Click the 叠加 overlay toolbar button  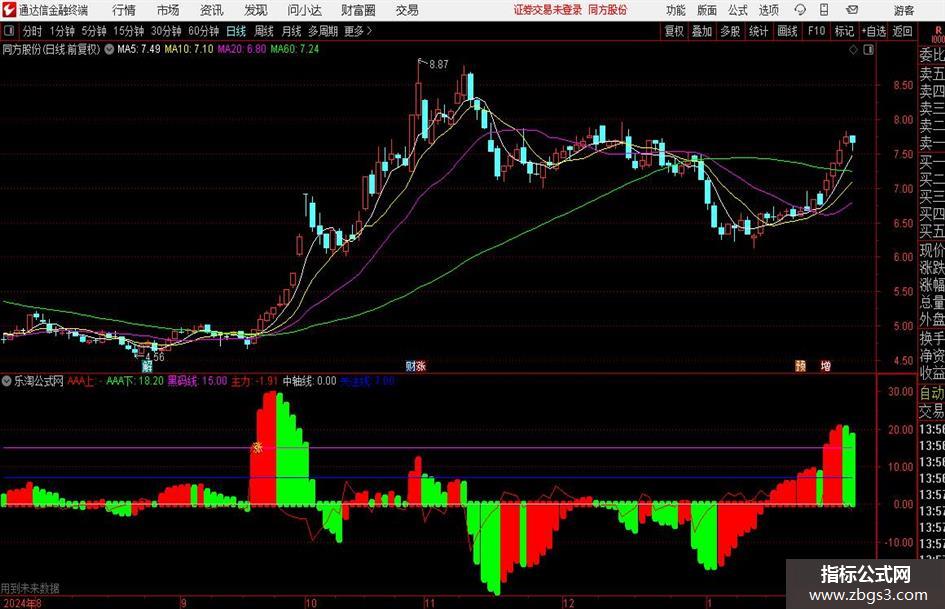[x=702, y=31]
